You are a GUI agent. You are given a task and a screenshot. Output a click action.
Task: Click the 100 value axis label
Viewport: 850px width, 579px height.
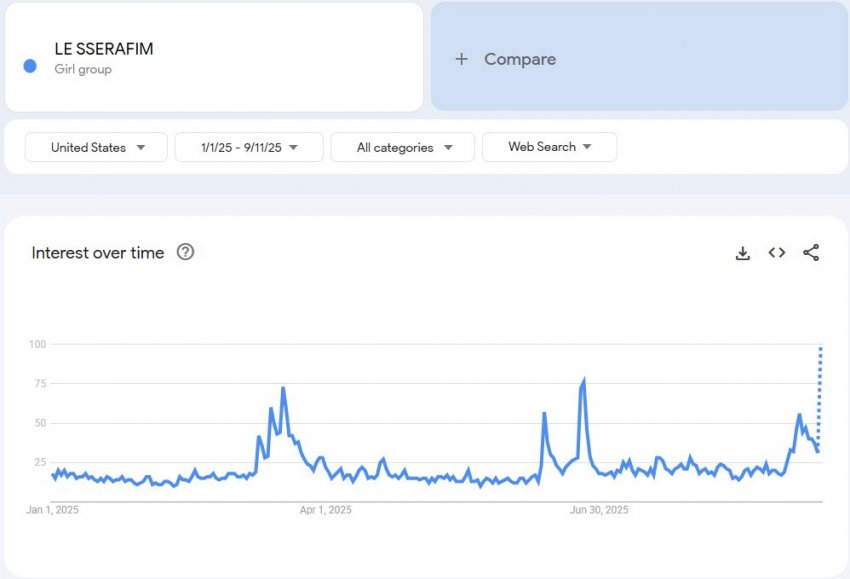[x=37, y=344]
